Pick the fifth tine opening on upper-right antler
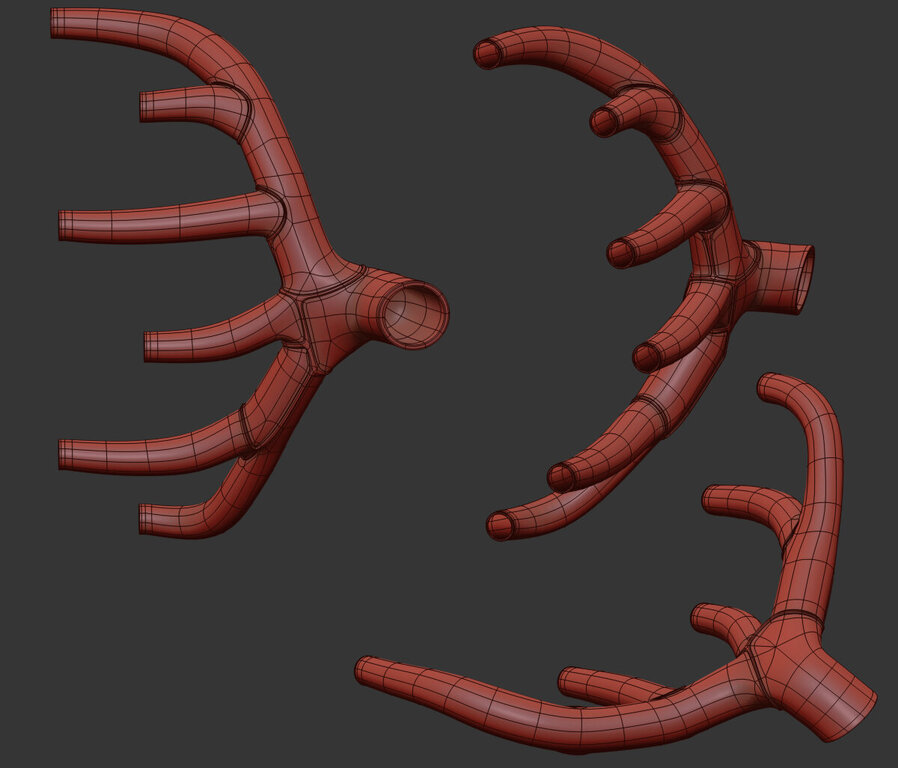Image resolution: width=898 pixels, height=768 pixels. click(x=562, y=478)
